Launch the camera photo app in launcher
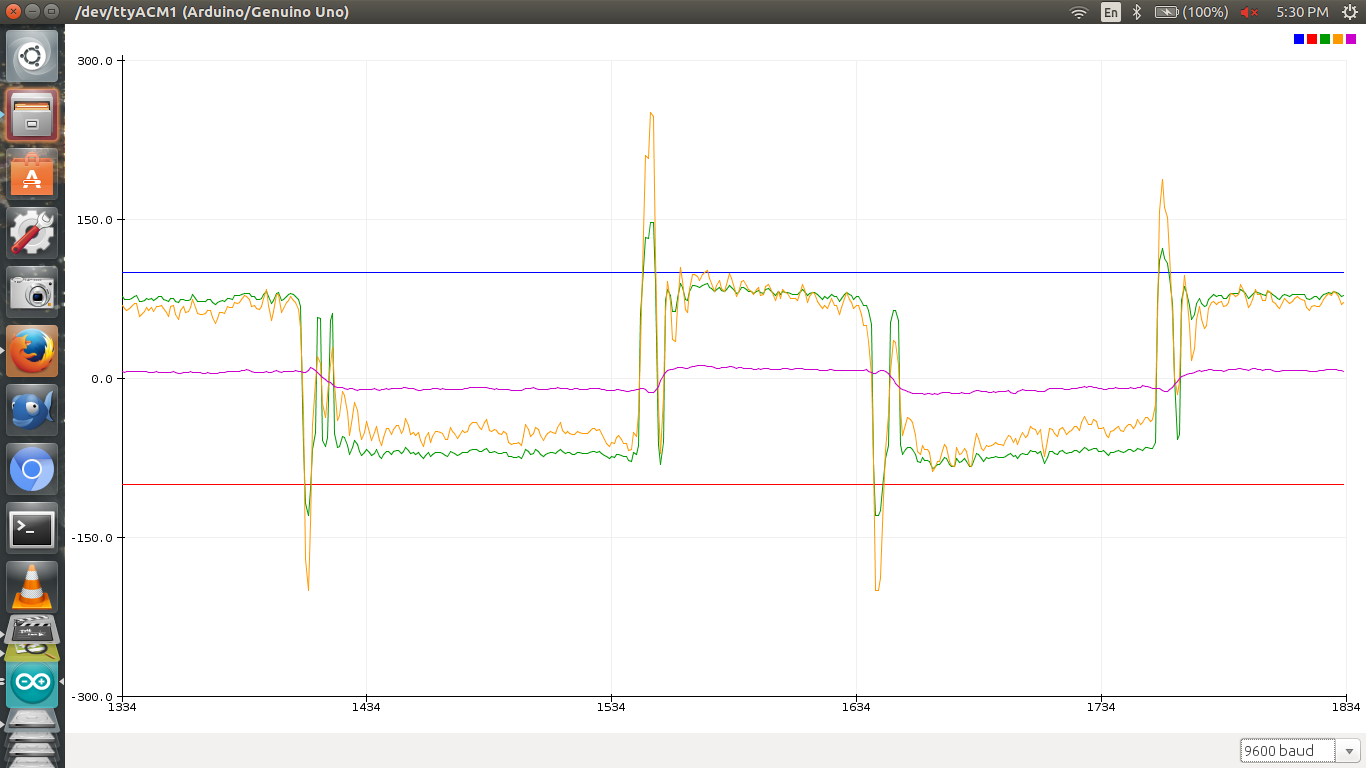This screenshot has width=1366, height=768. (x=32, y=292)
